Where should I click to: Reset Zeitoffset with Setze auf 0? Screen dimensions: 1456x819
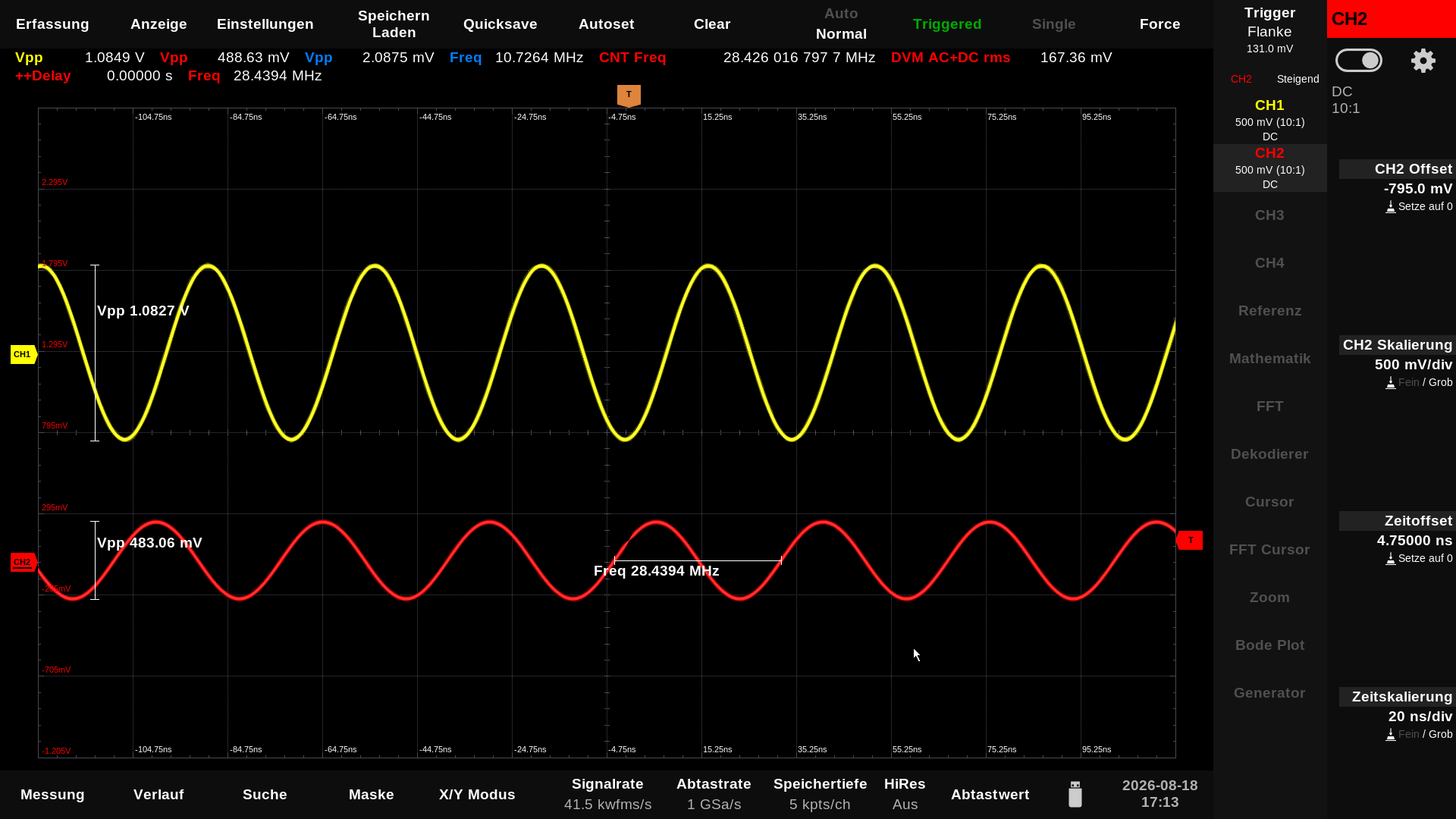pyautogui.click(x=1419, y=558)
